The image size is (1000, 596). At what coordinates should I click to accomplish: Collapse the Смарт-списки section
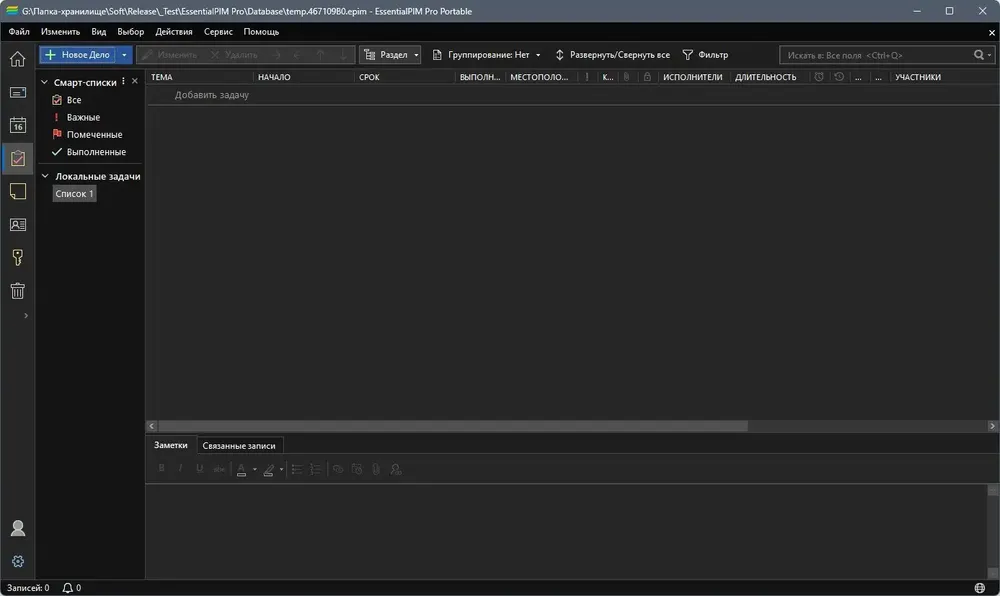(x=45, y=82)
